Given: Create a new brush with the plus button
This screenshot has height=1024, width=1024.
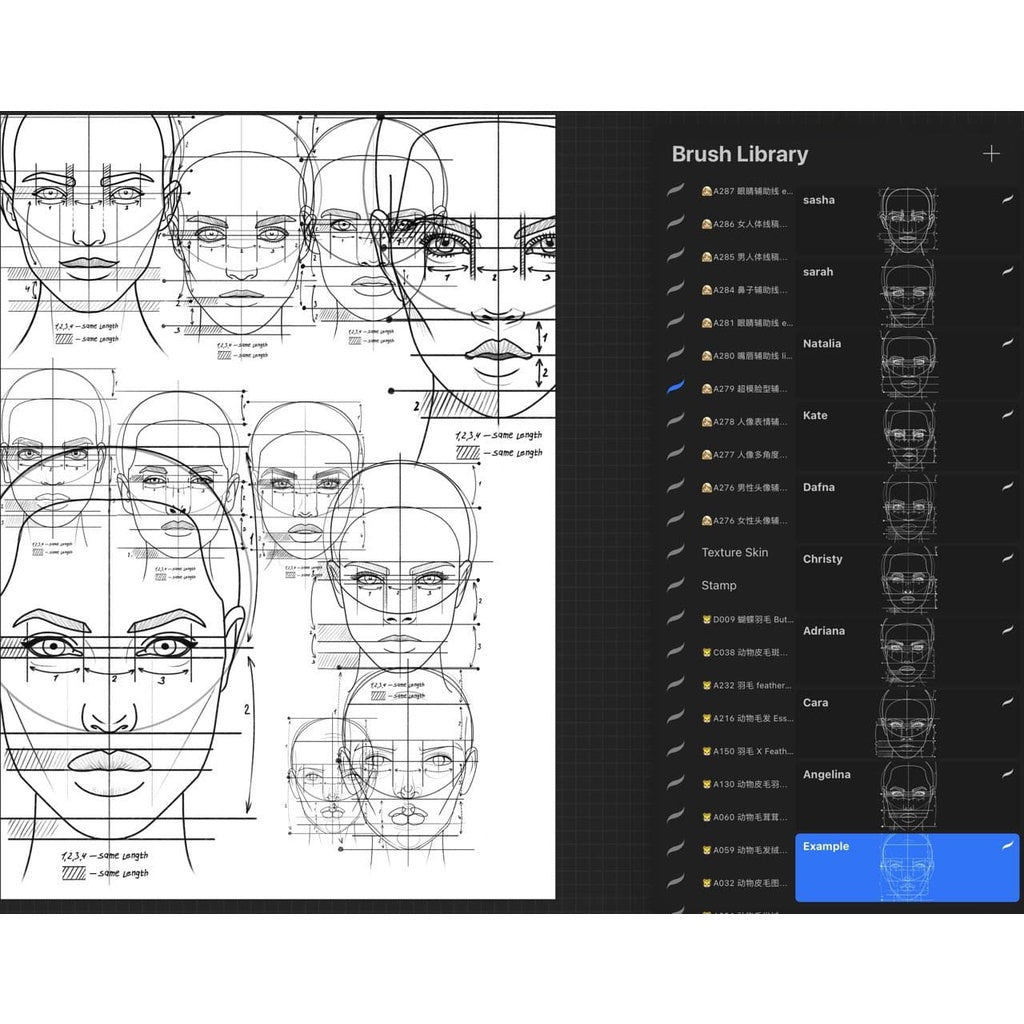Looking at the screenshot, I should tap(992, 153).
